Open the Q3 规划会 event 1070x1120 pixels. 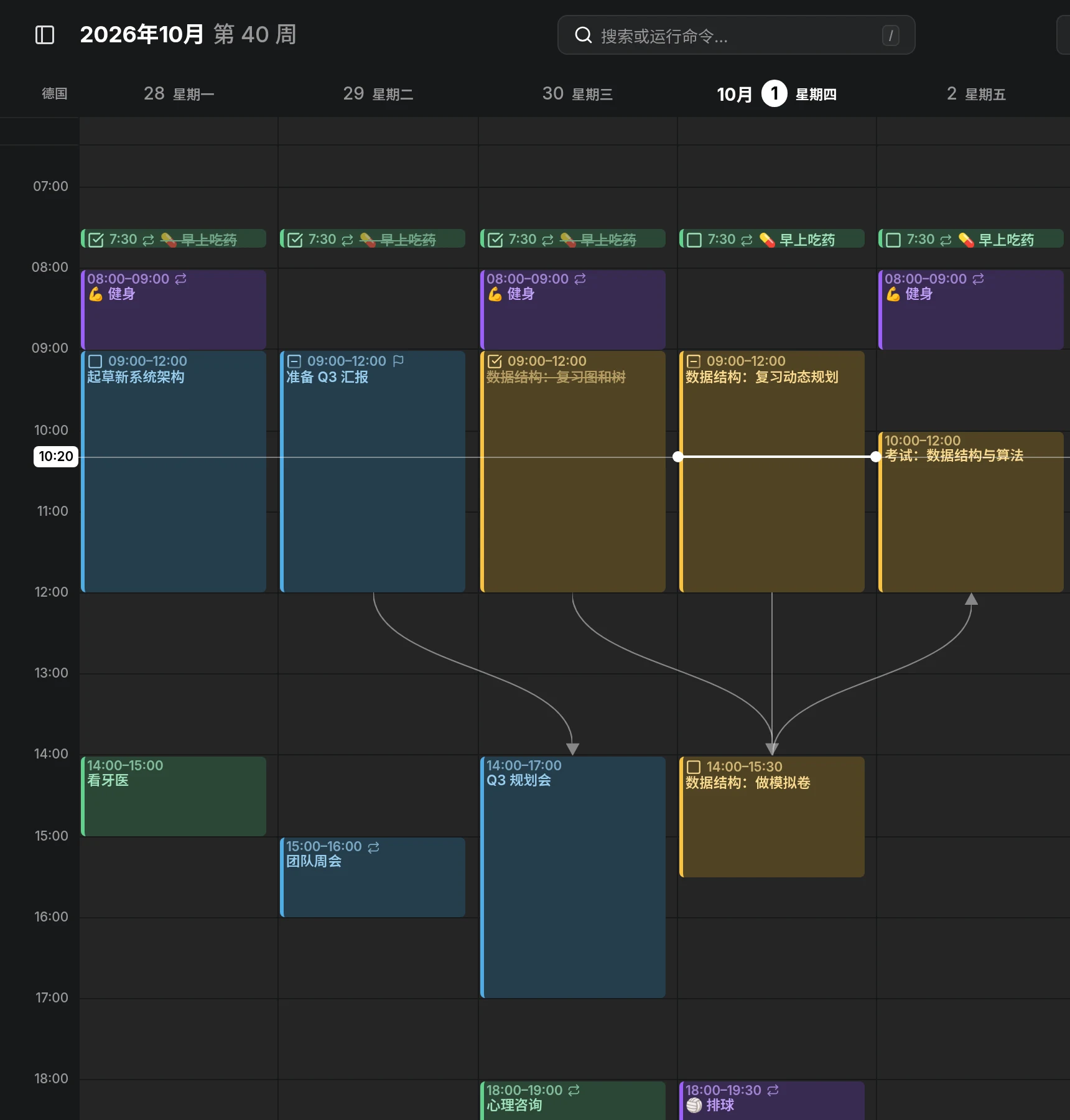click(x=573, y=877)
